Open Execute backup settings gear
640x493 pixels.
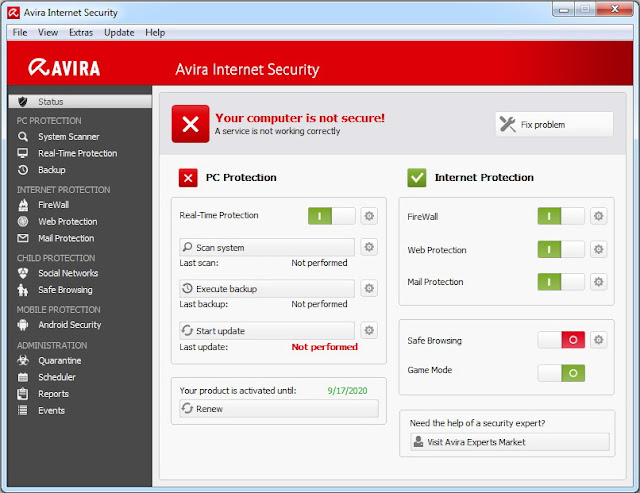[x=369, y=289]
